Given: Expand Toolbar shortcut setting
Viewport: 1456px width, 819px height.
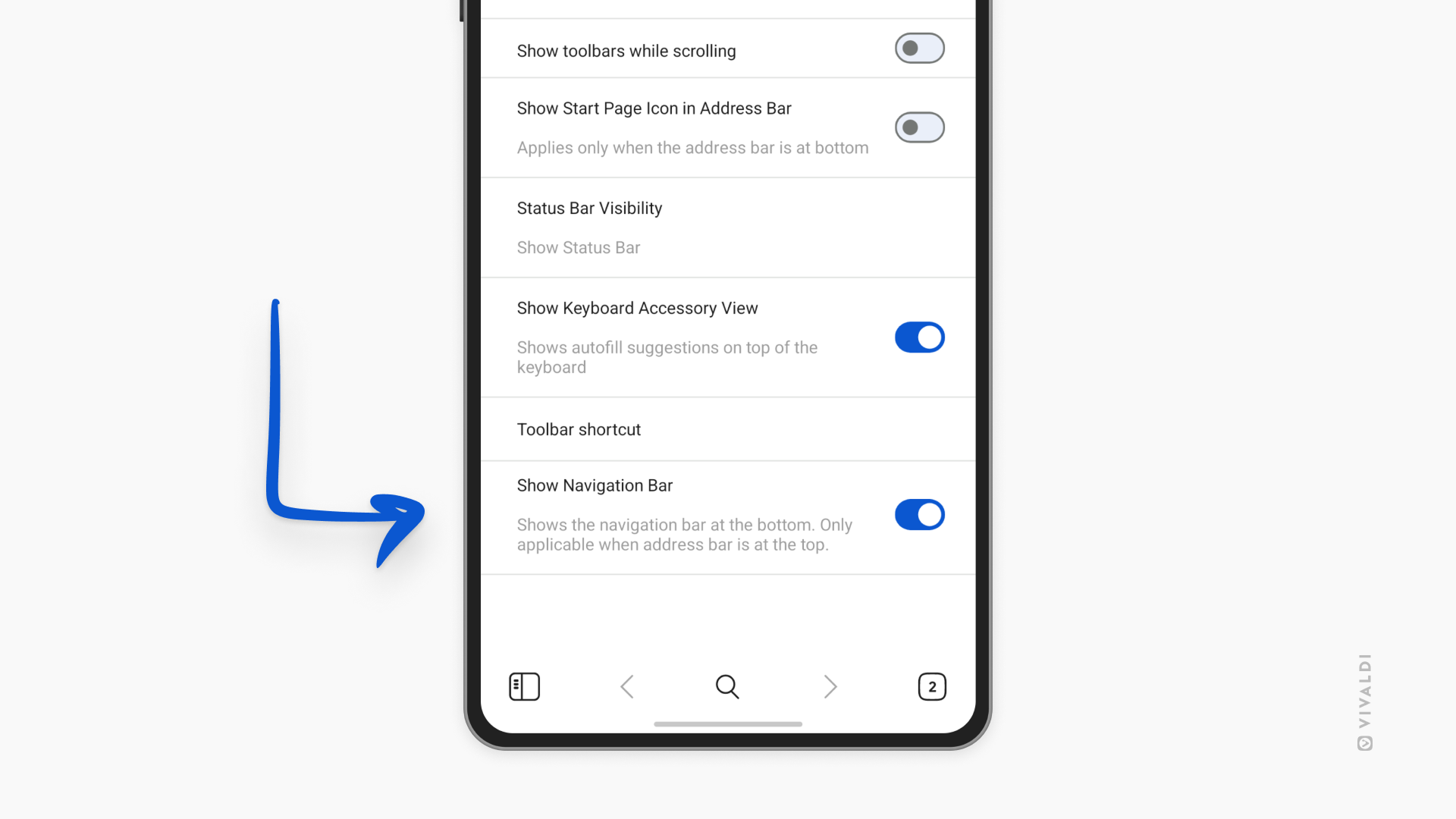Looking at the screenshot, I should 728,429.
